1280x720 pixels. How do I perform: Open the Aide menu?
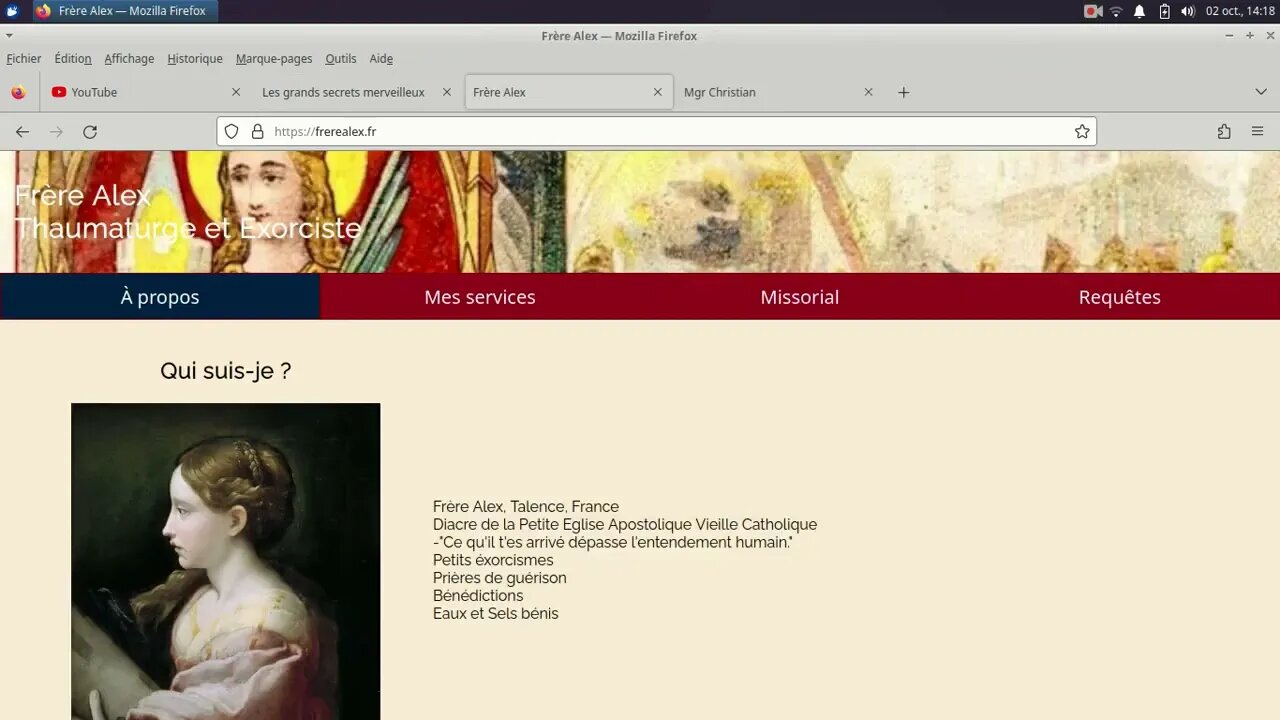tap(381, 59)
